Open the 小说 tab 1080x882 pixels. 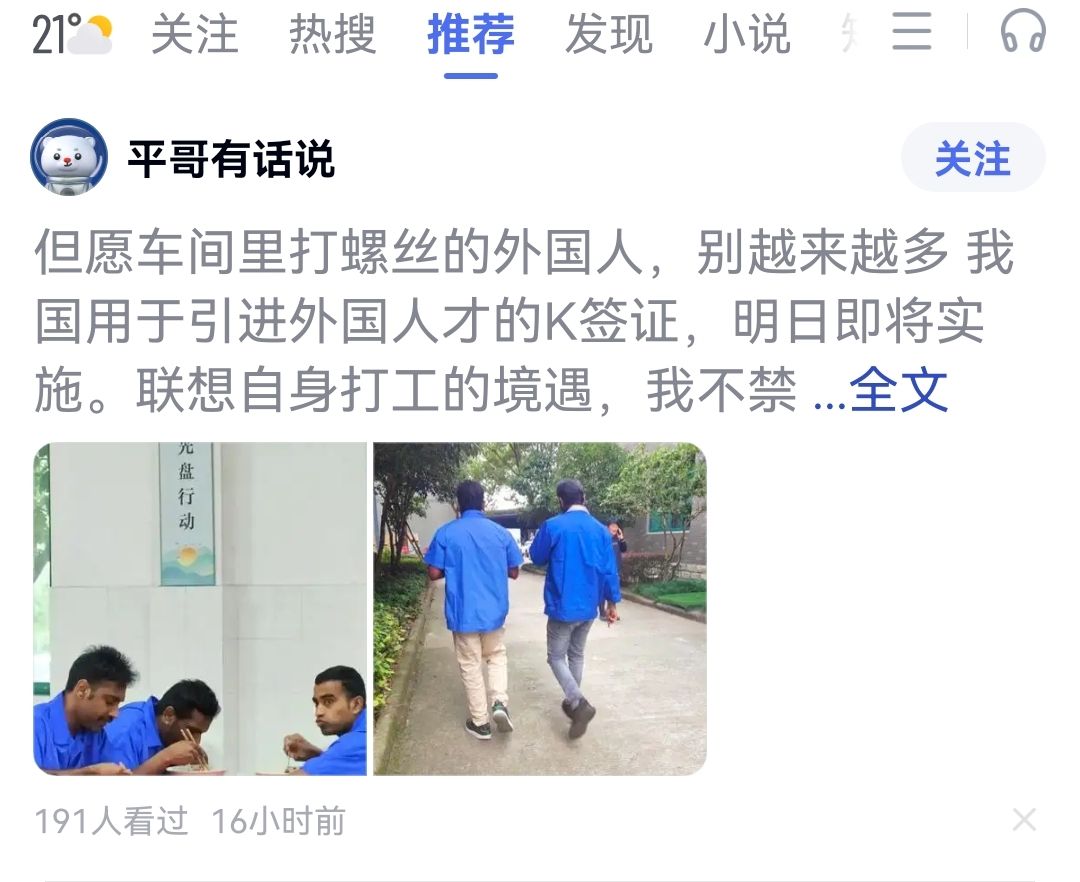click(747, 34)
